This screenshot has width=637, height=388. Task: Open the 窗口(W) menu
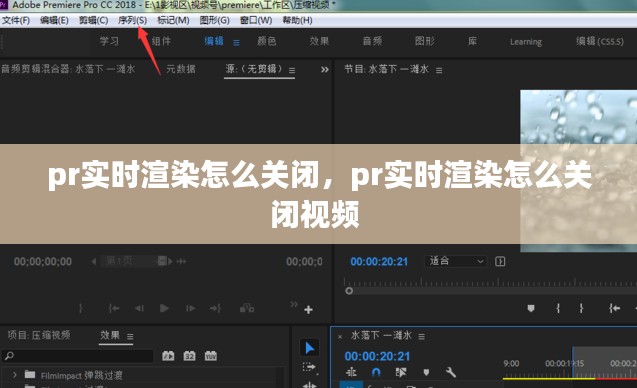(256, 20)
